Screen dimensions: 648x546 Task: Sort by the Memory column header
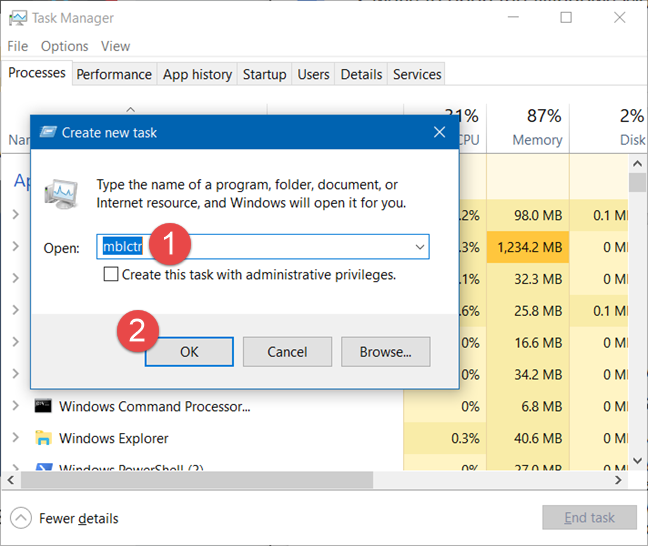coord(529,128)
